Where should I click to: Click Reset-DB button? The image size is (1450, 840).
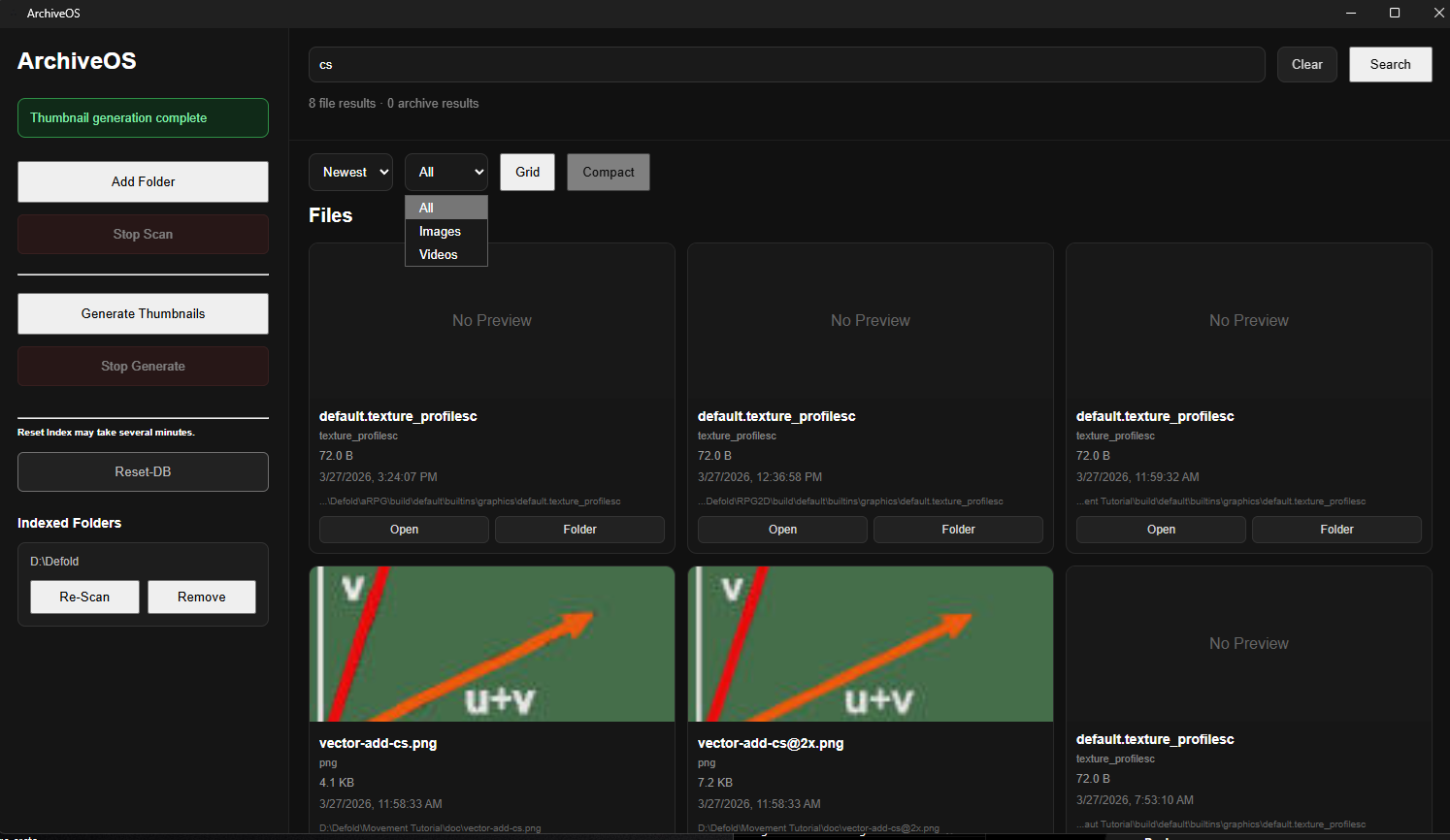click(143, 471)
